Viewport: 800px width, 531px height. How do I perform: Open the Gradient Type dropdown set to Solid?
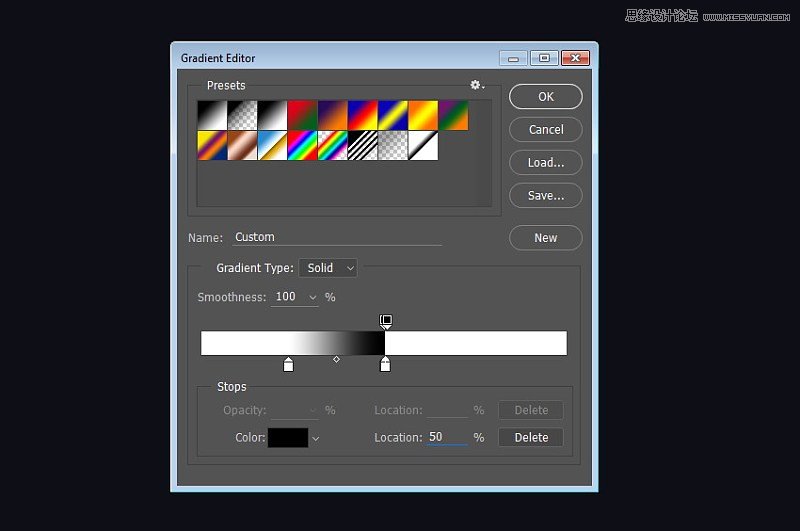tap(328, 268)
